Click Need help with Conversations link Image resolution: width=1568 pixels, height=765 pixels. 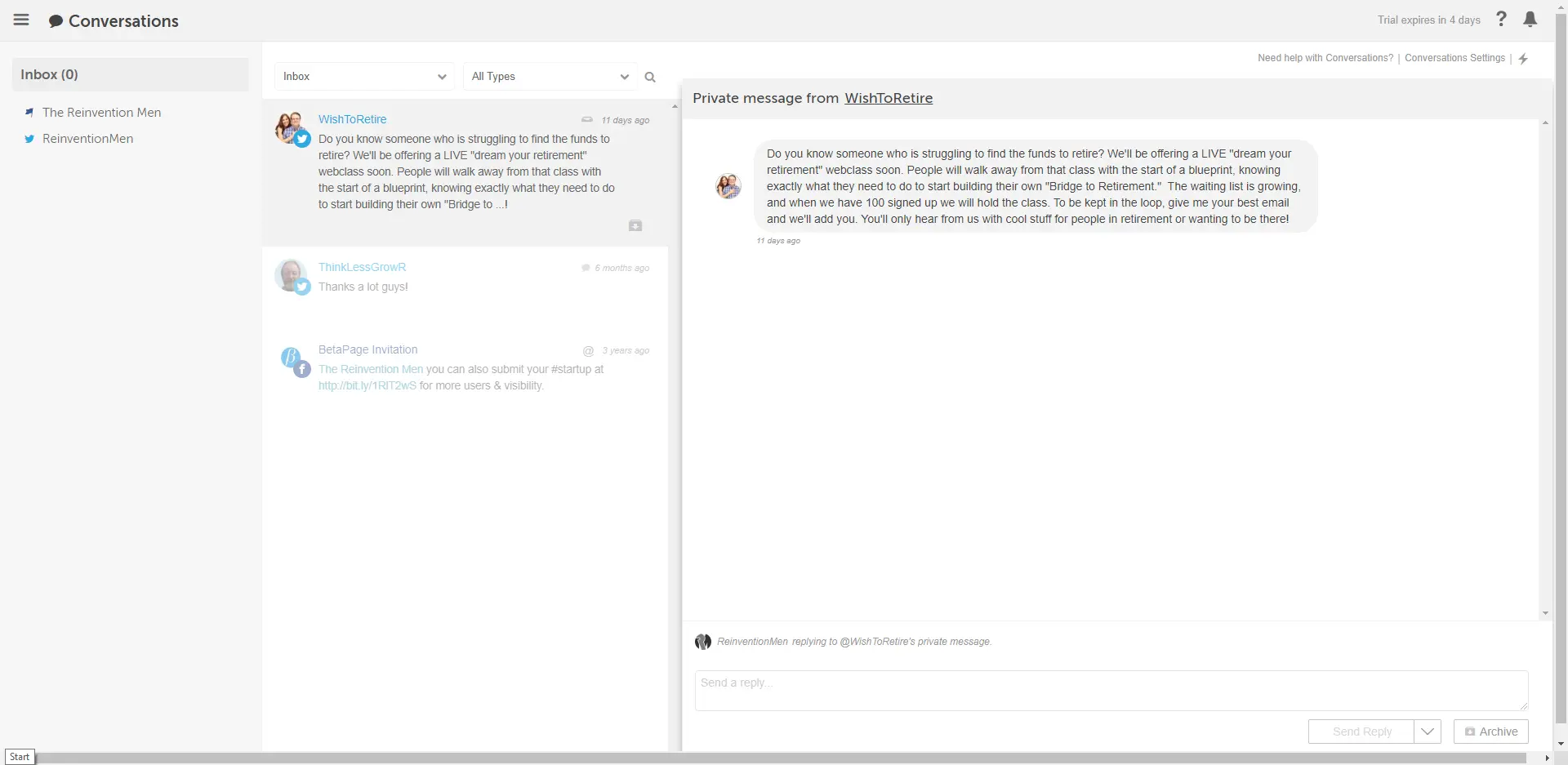point(1325,58)
